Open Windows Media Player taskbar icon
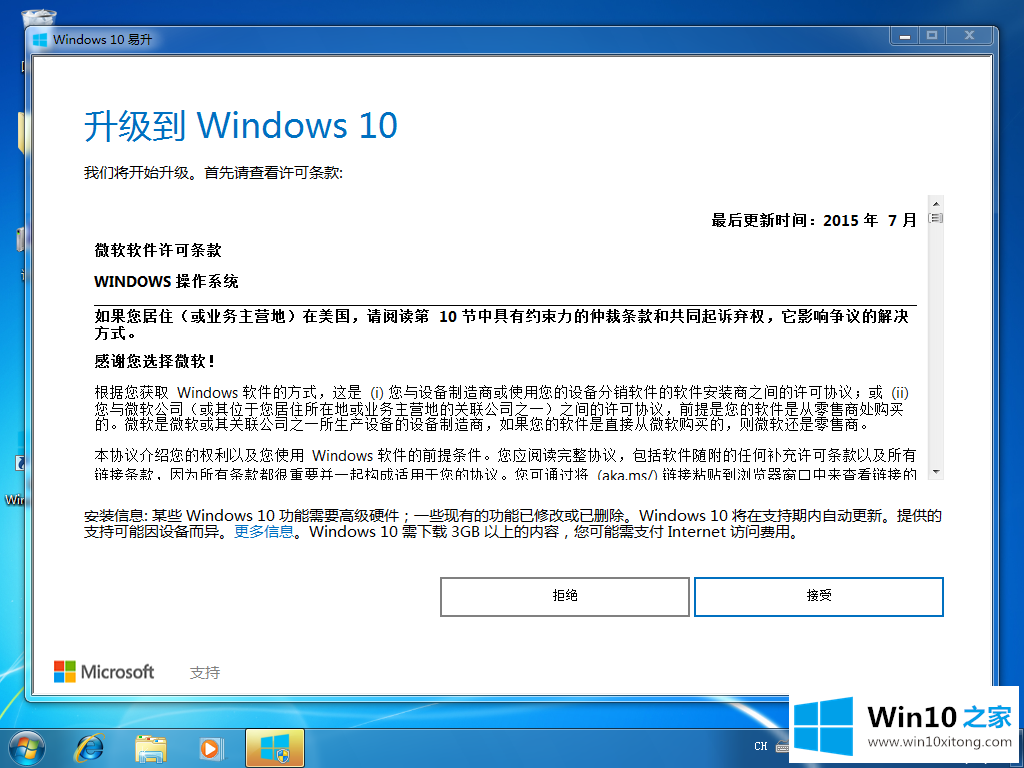This screenshot has height=768, width=1024. click(x=211, y=748)
